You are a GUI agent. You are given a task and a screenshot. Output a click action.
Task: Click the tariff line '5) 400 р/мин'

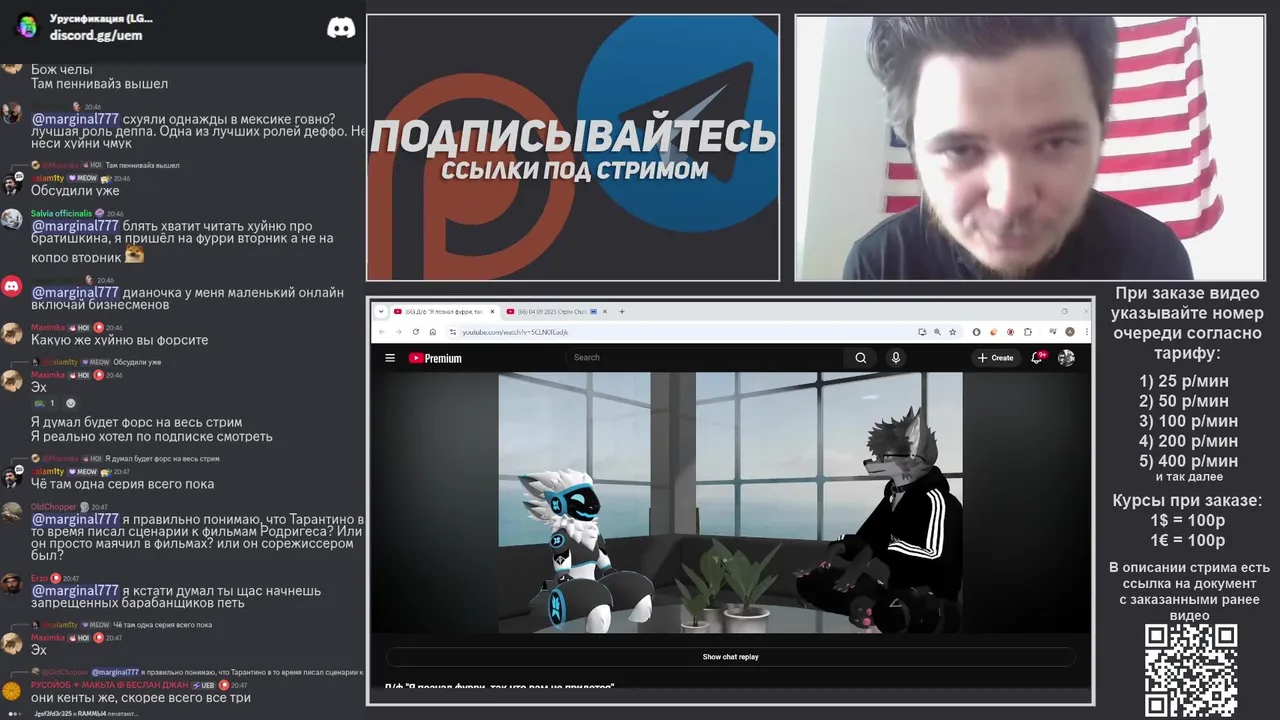(1187, 461)
